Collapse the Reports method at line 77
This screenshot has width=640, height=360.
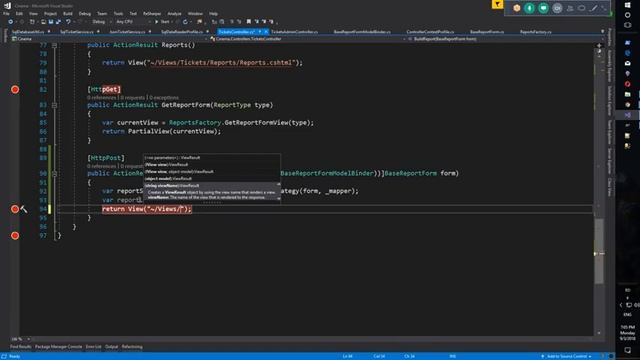54,45
